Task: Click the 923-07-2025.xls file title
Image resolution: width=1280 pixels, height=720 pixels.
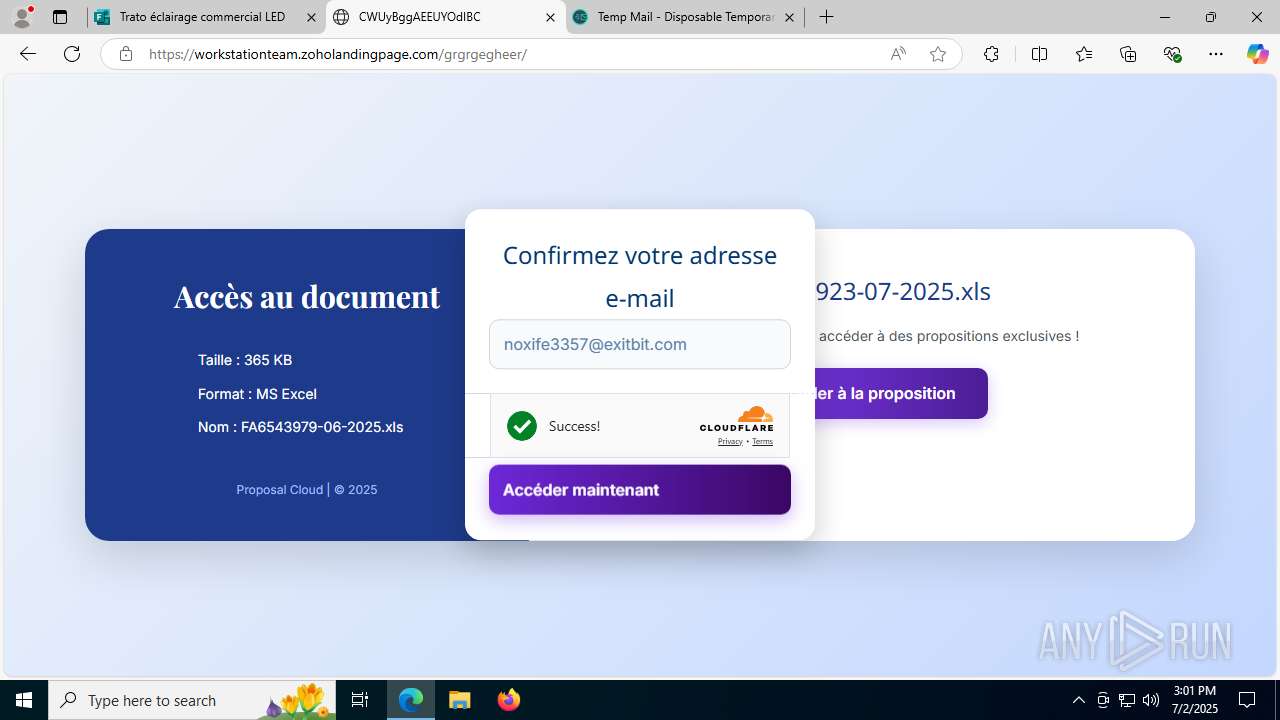Action: point(903,291)
